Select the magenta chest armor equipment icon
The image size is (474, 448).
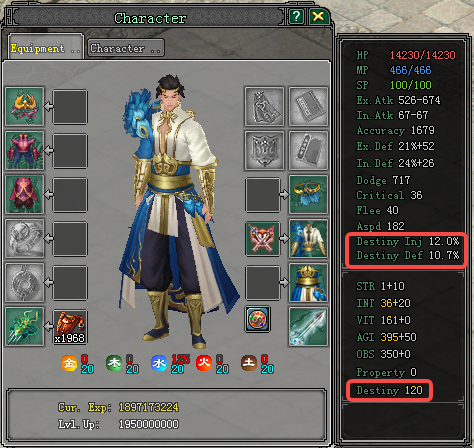coord(25,150)
